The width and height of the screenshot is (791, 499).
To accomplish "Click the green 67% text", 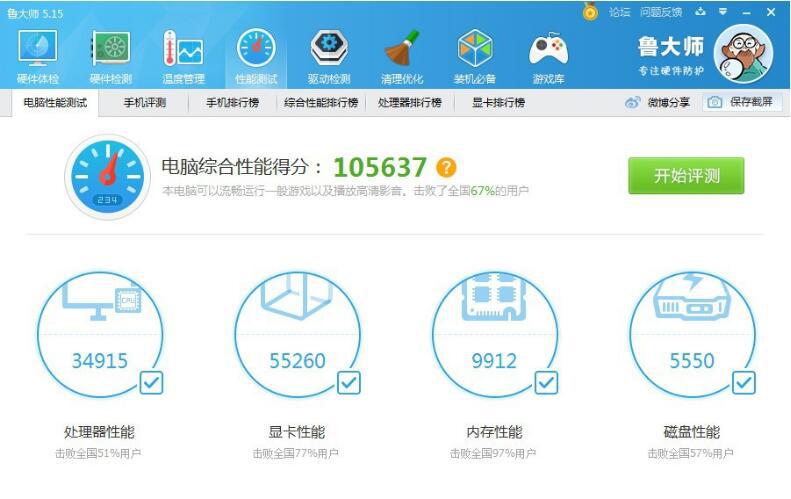I will pyautogui.click(x=482, y=191).
